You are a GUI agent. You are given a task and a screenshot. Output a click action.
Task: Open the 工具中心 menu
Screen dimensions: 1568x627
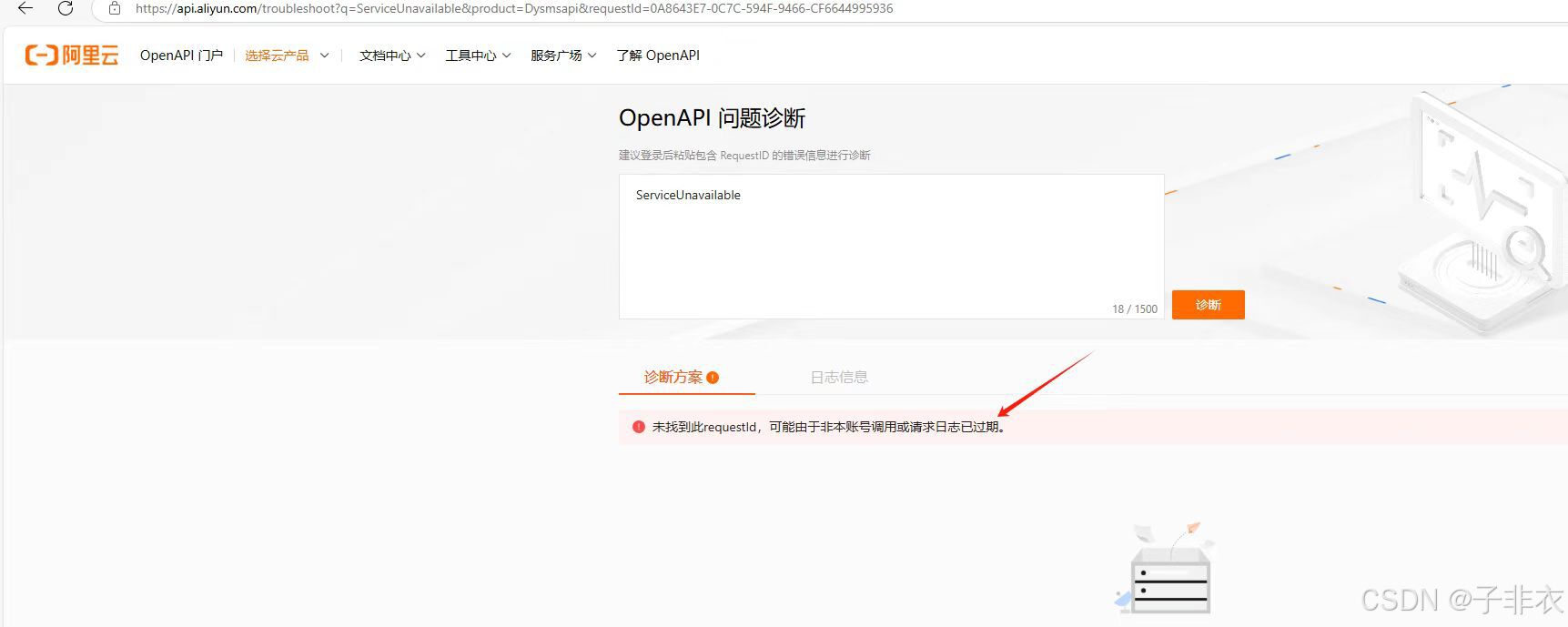(x=478, y=56)
